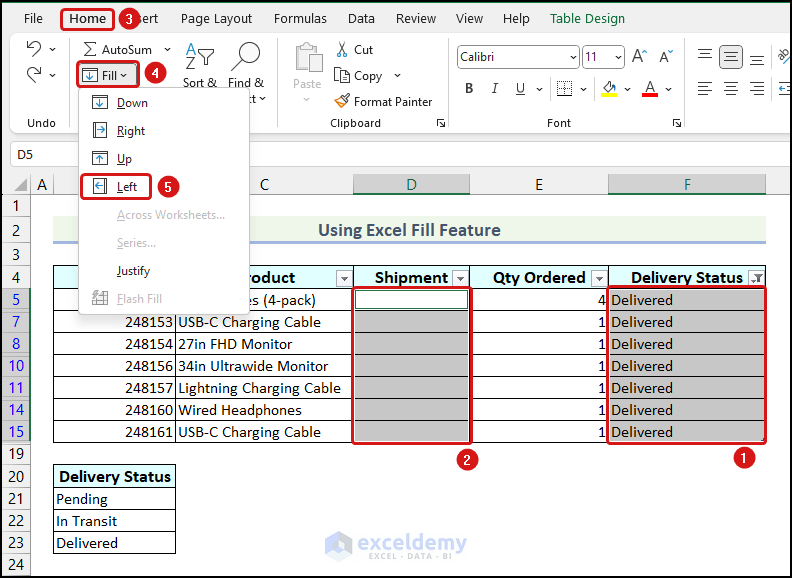792x578 pixels.
Task: Choose Down from the Fill menu
Action: [x=131, y=103]
